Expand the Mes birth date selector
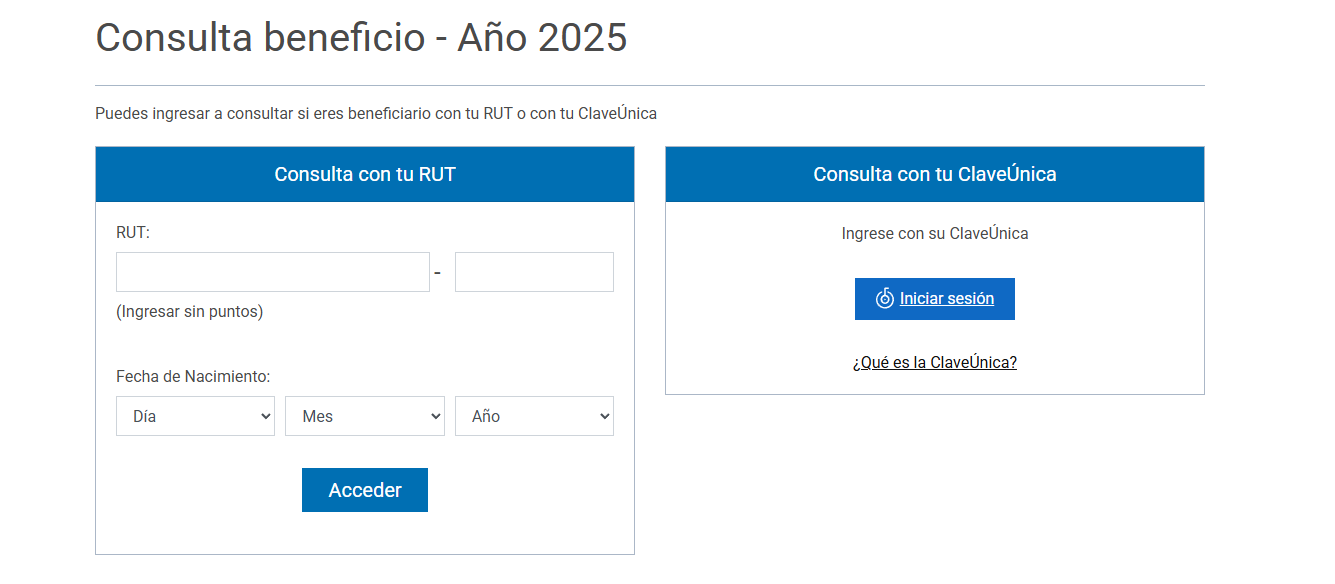 point(364,416)
